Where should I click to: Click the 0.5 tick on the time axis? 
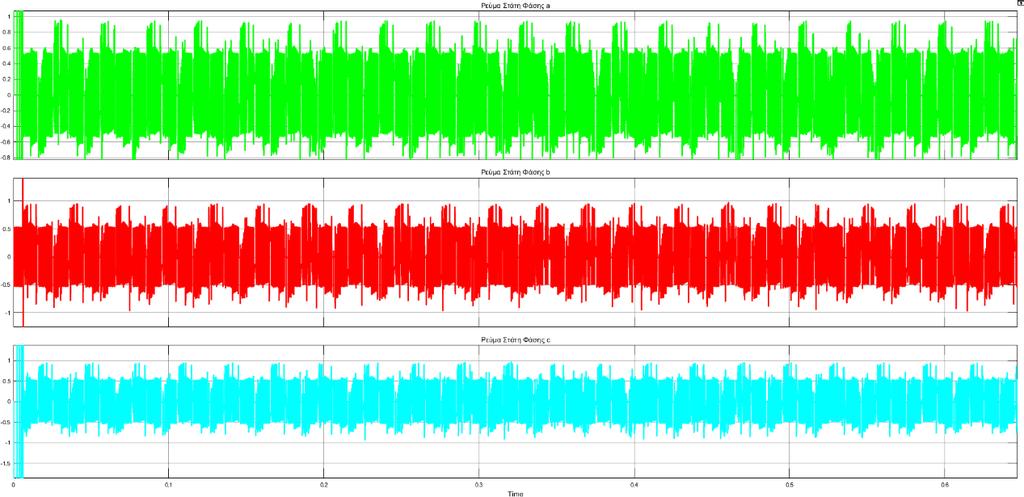point(789,486)
